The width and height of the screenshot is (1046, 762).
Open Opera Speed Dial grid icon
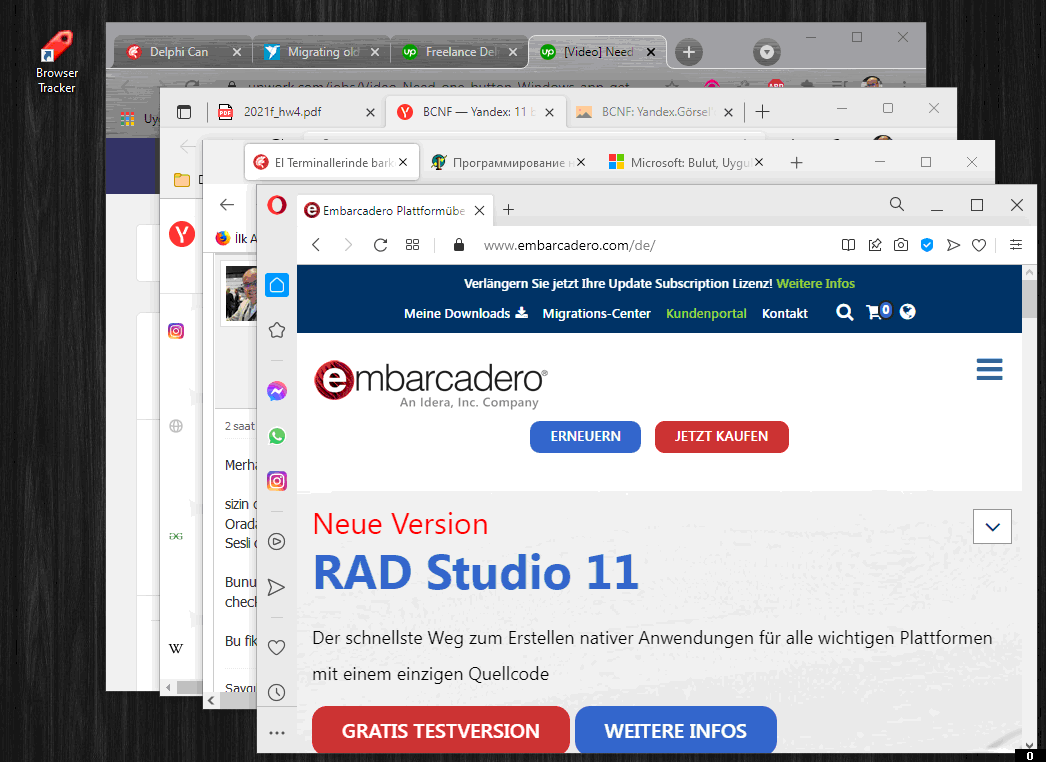412,246
